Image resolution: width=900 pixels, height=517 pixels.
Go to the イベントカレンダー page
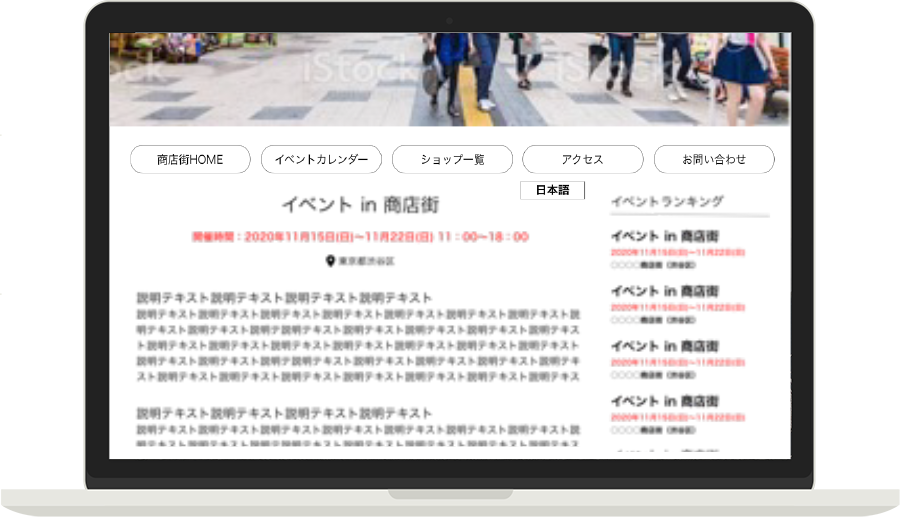tap(321, 160)
